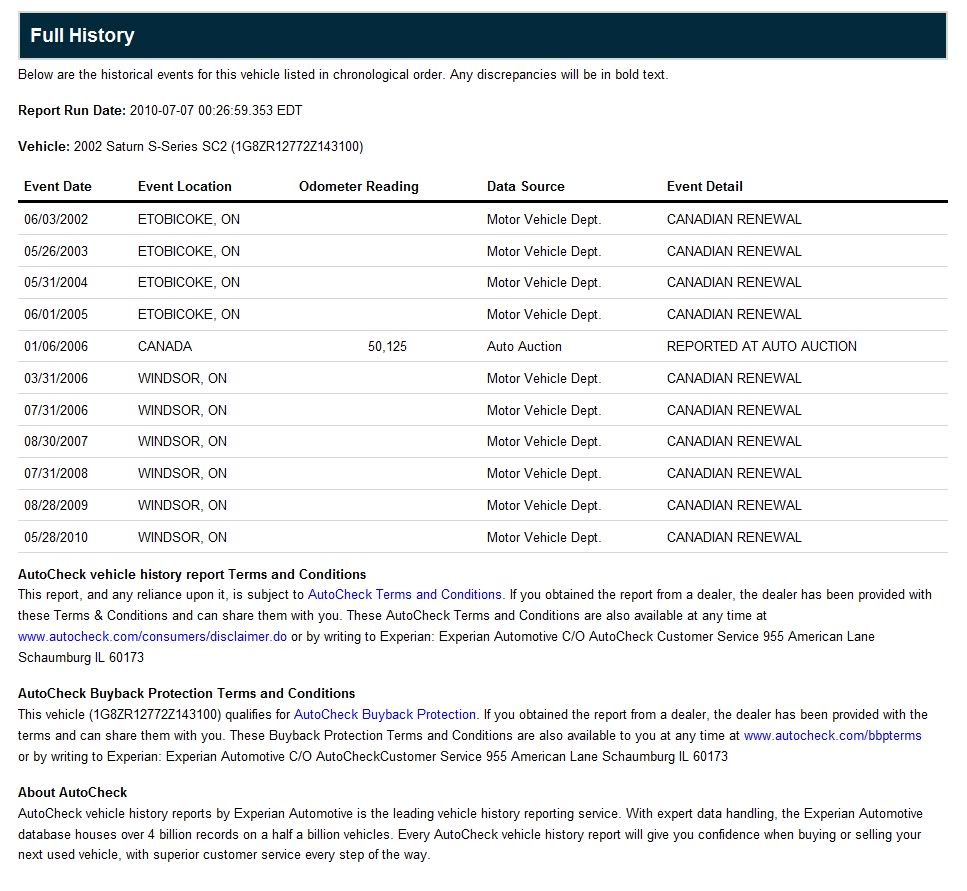Click ETOBICOKE, ON in the 06/03/2002 row

(x=189, y=220)
